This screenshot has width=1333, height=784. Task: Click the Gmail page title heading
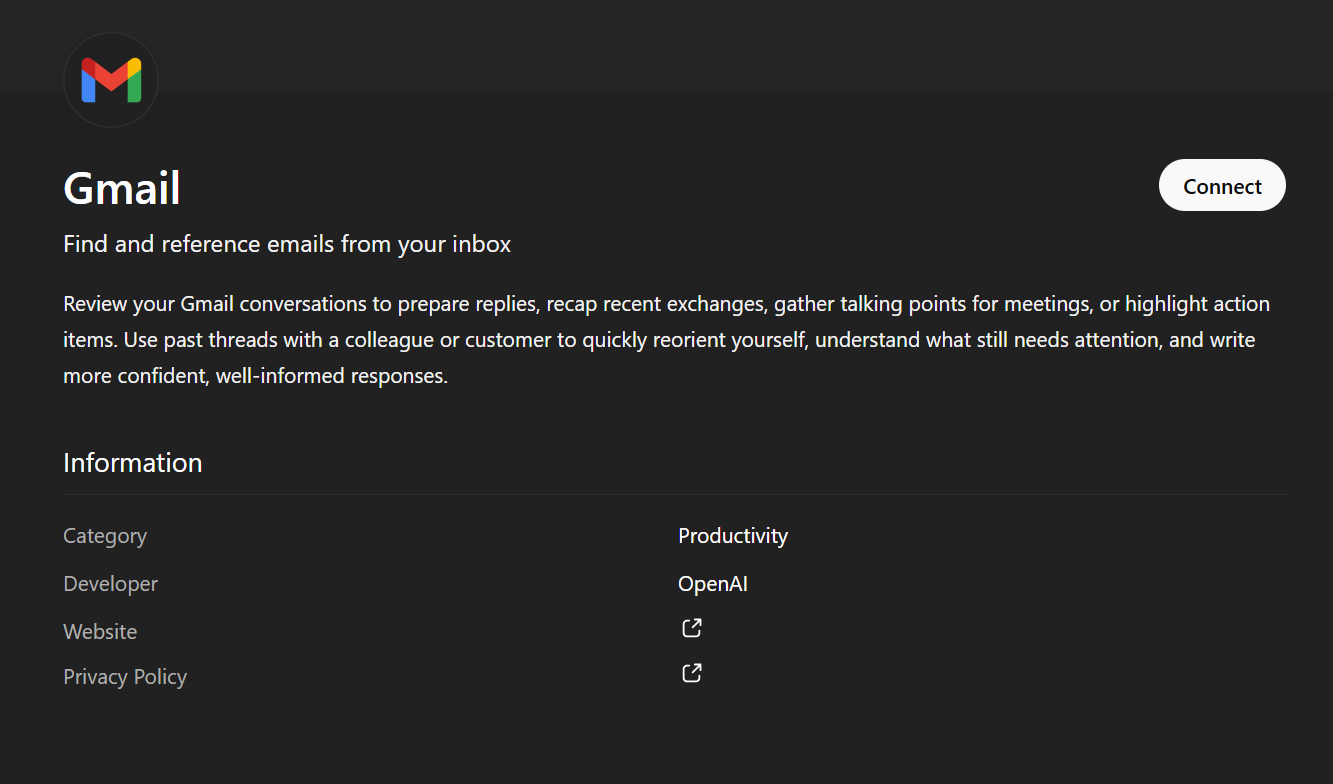(121, 188)
